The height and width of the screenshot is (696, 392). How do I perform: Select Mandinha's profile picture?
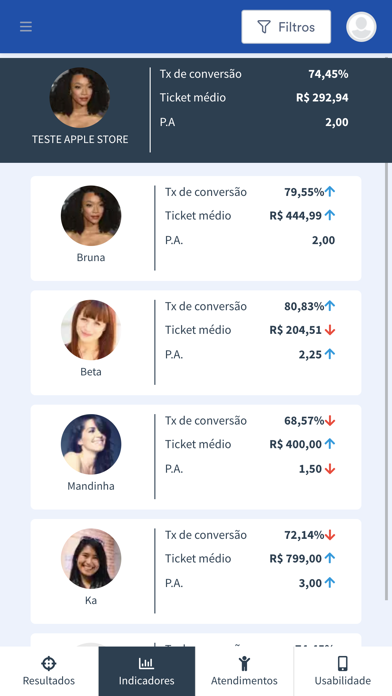click(x=91, y=444)
